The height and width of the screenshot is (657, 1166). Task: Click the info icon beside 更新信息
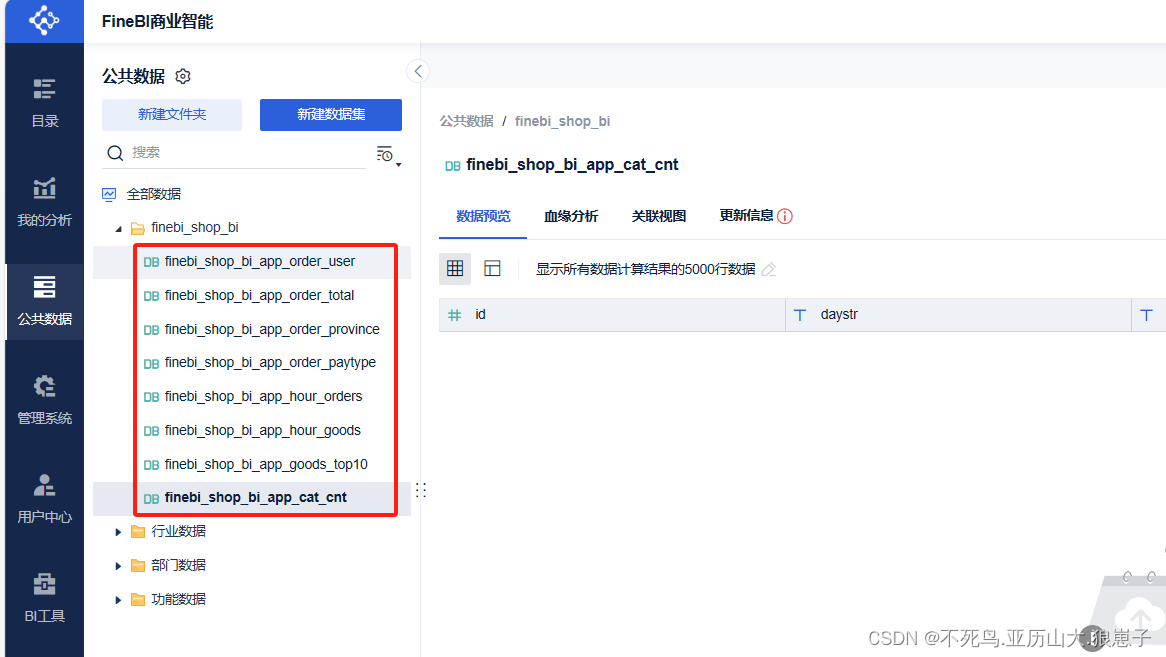[785, 216]
